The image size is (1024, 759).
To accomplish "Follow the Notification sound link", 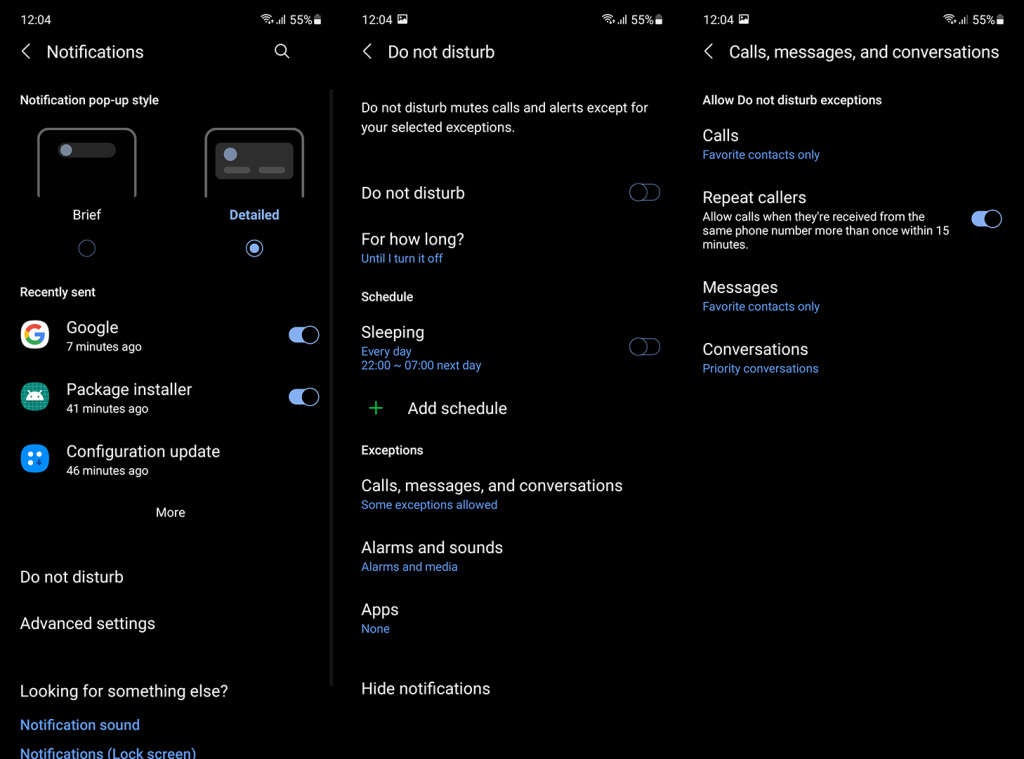I will [x=80, y=725].
